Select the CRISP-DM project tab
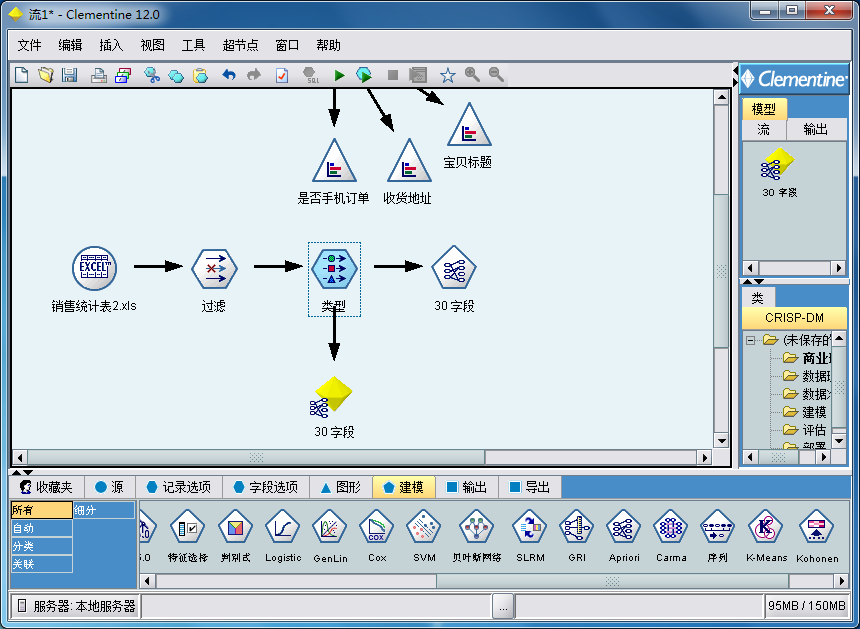This screenshot has width=860, height=629. (x=794, y=318)
